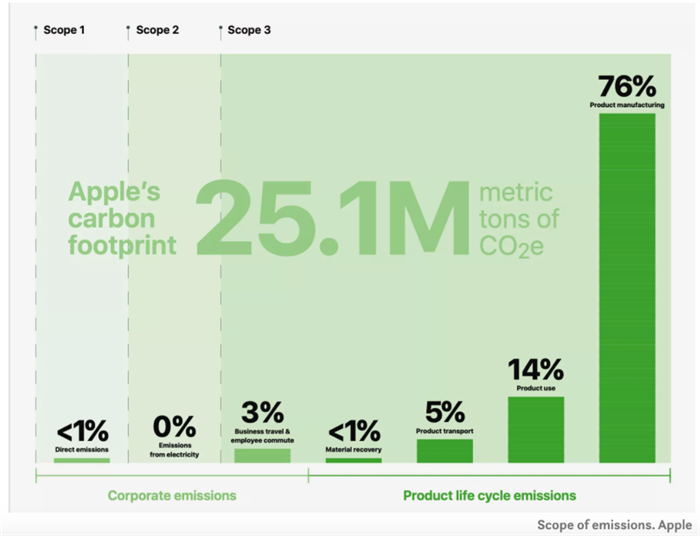700x536 pixels.
Task: Click the Business travel & employee commute bar
Action: (263, 455)
